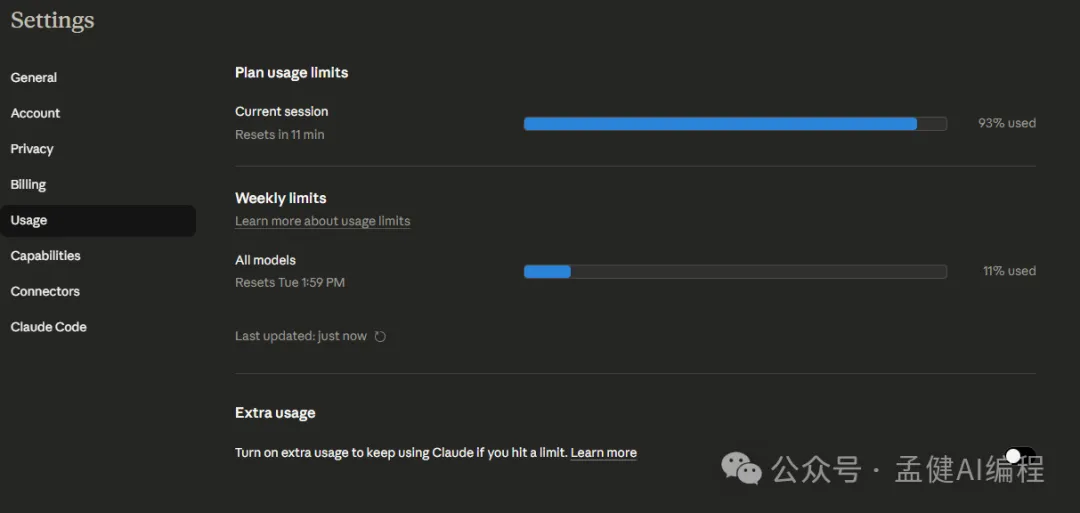Click the 93% used label

coord(1006,124)
